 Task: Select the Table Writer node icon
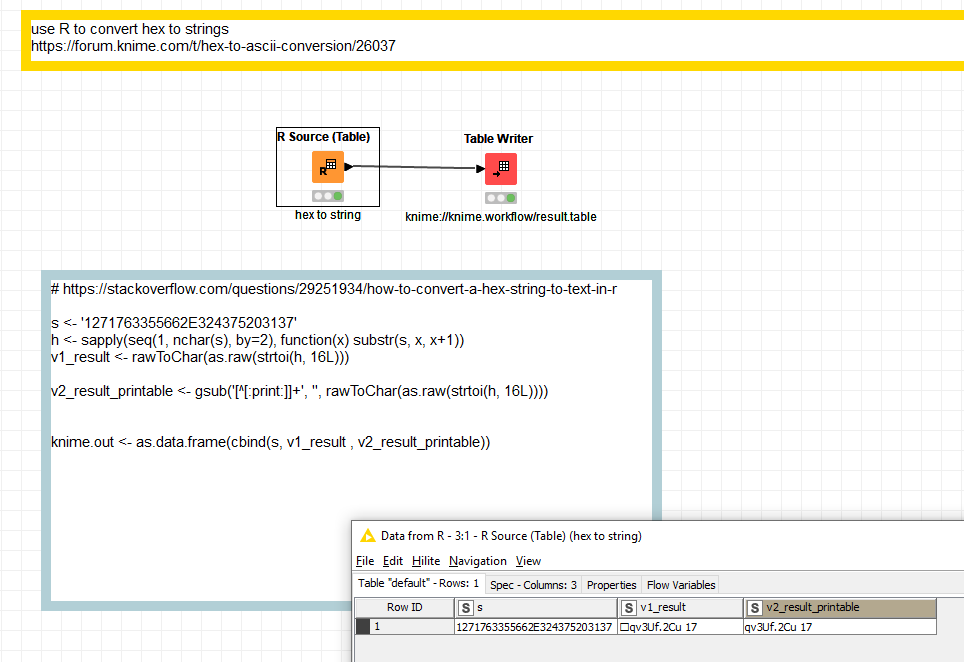[500, 168]
